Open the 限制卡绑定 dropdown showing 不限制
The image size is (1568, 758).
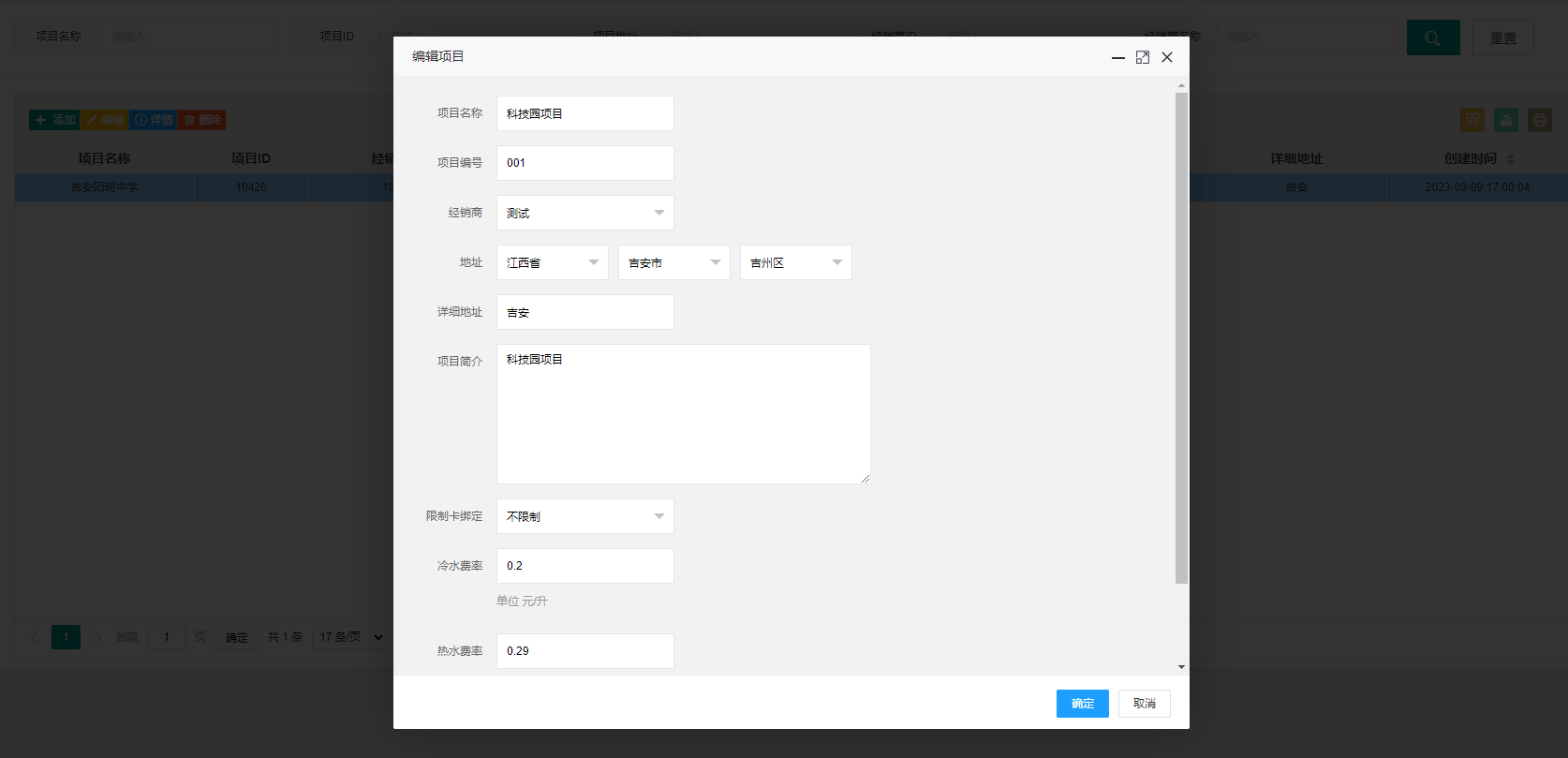click(585, 516)
